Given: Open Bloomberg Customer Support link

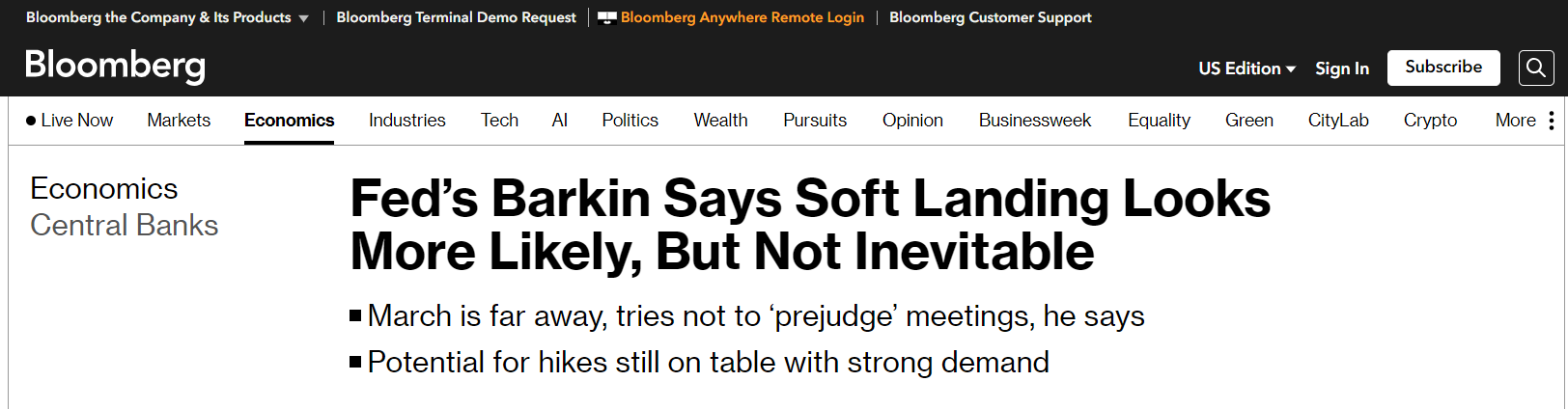Looking at the screenshot, I should point(990,17).
